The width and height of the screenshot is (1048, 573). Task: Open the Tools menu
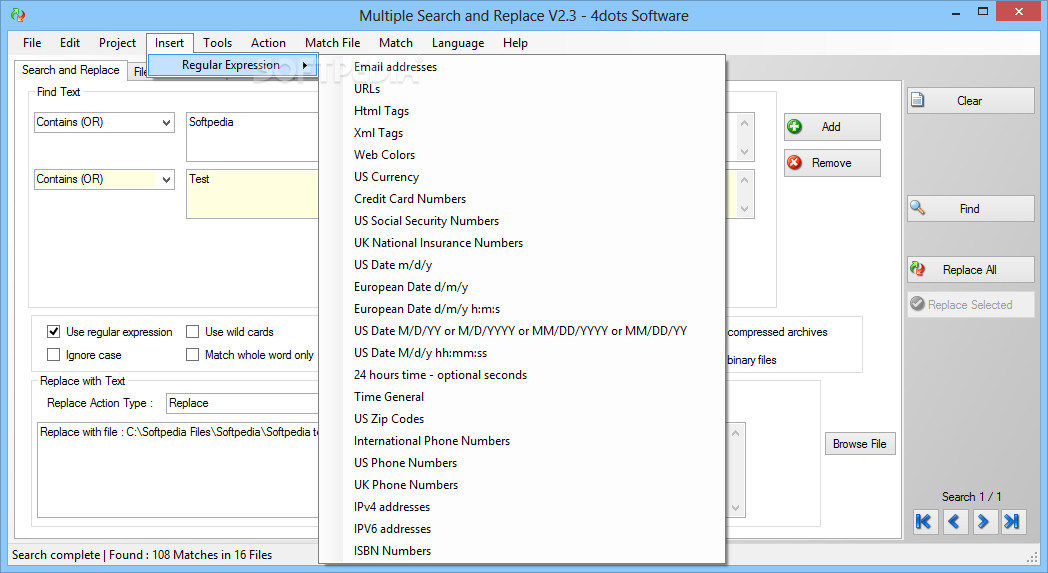click(x=217, y=43)
